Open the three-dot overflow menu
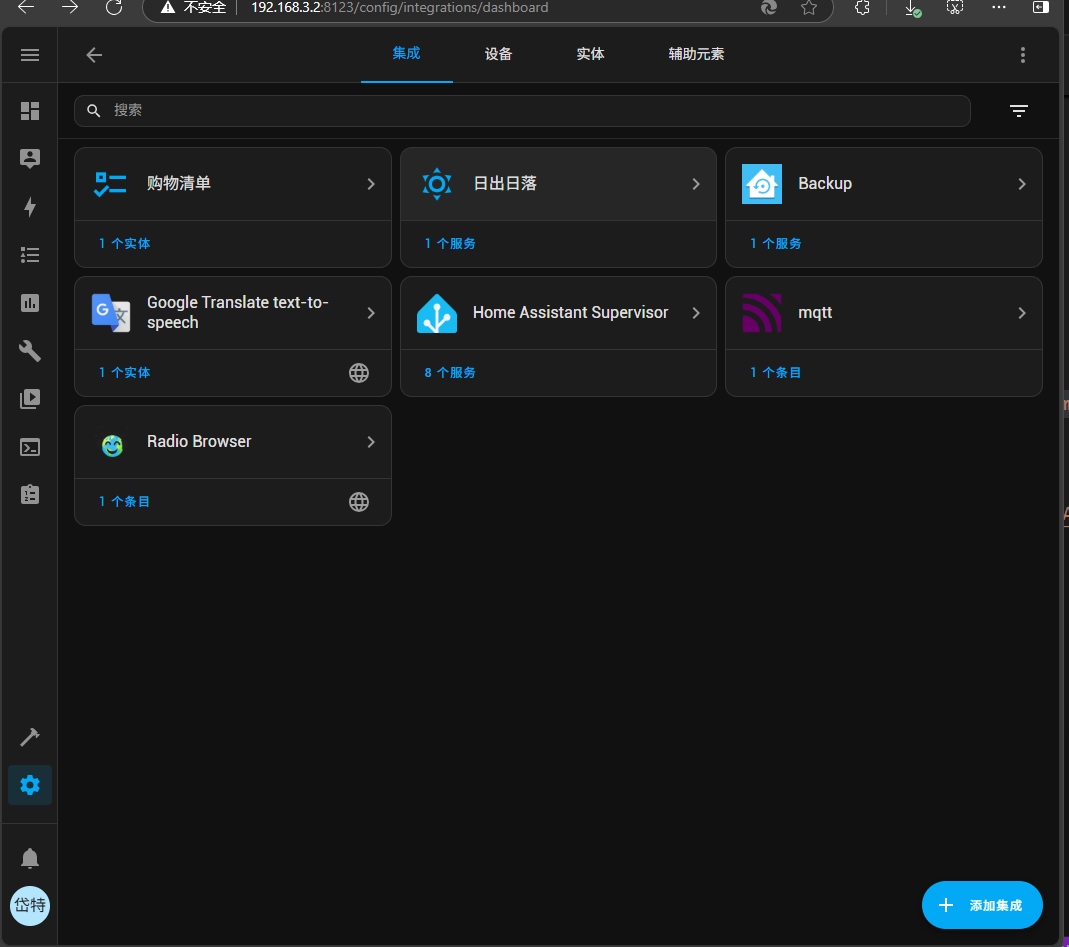The width and height of the screenshot is (1069, 947). pos(1022,55)
